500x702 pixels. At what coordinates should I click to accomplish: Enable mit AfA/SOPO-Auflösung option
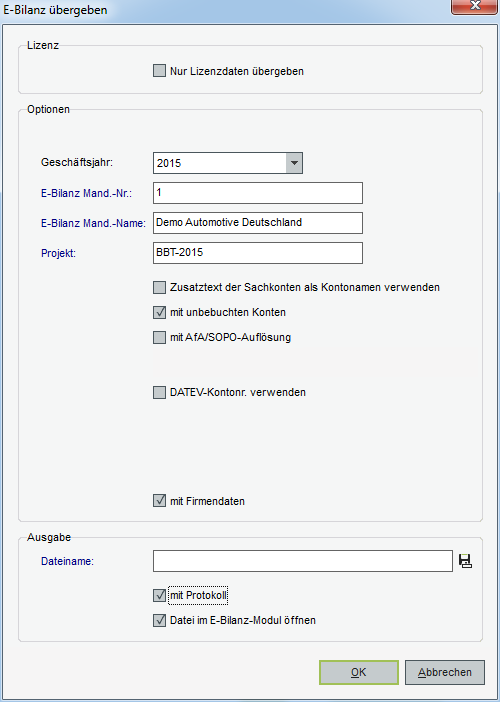click(x=159, y=337)
